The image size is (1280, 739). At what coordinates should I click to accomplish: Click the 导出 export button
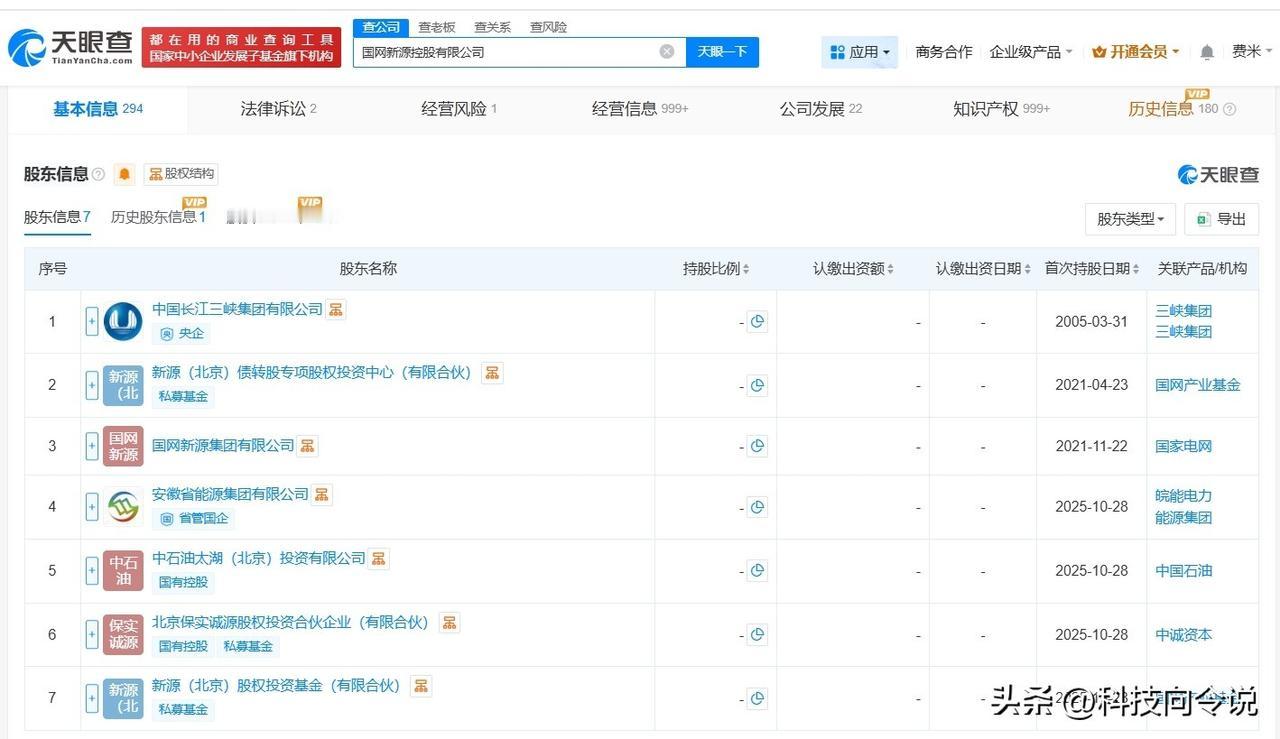point(1221,219)
